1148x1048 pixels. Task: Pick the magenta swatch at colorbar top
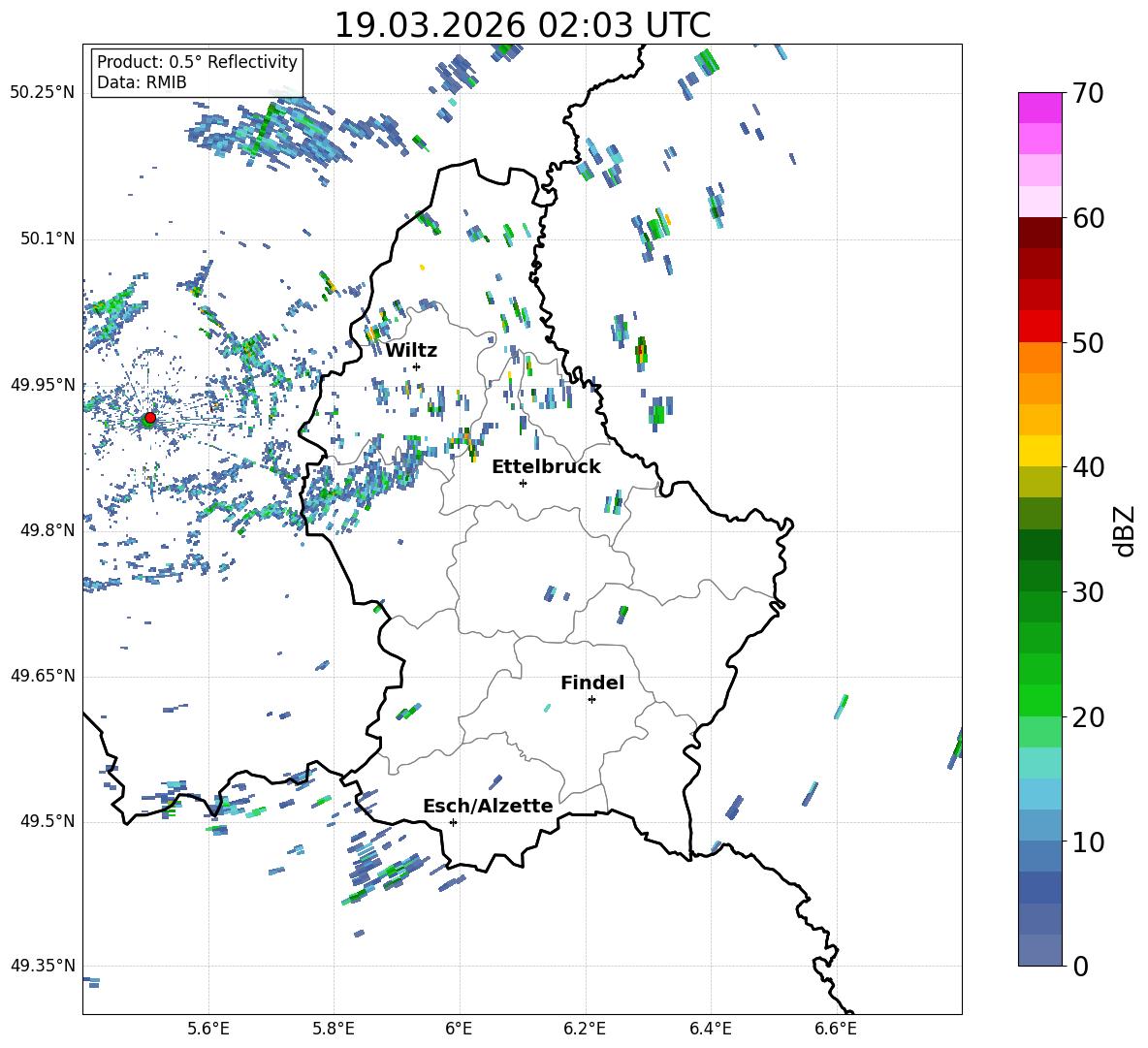click(1040, 108)
